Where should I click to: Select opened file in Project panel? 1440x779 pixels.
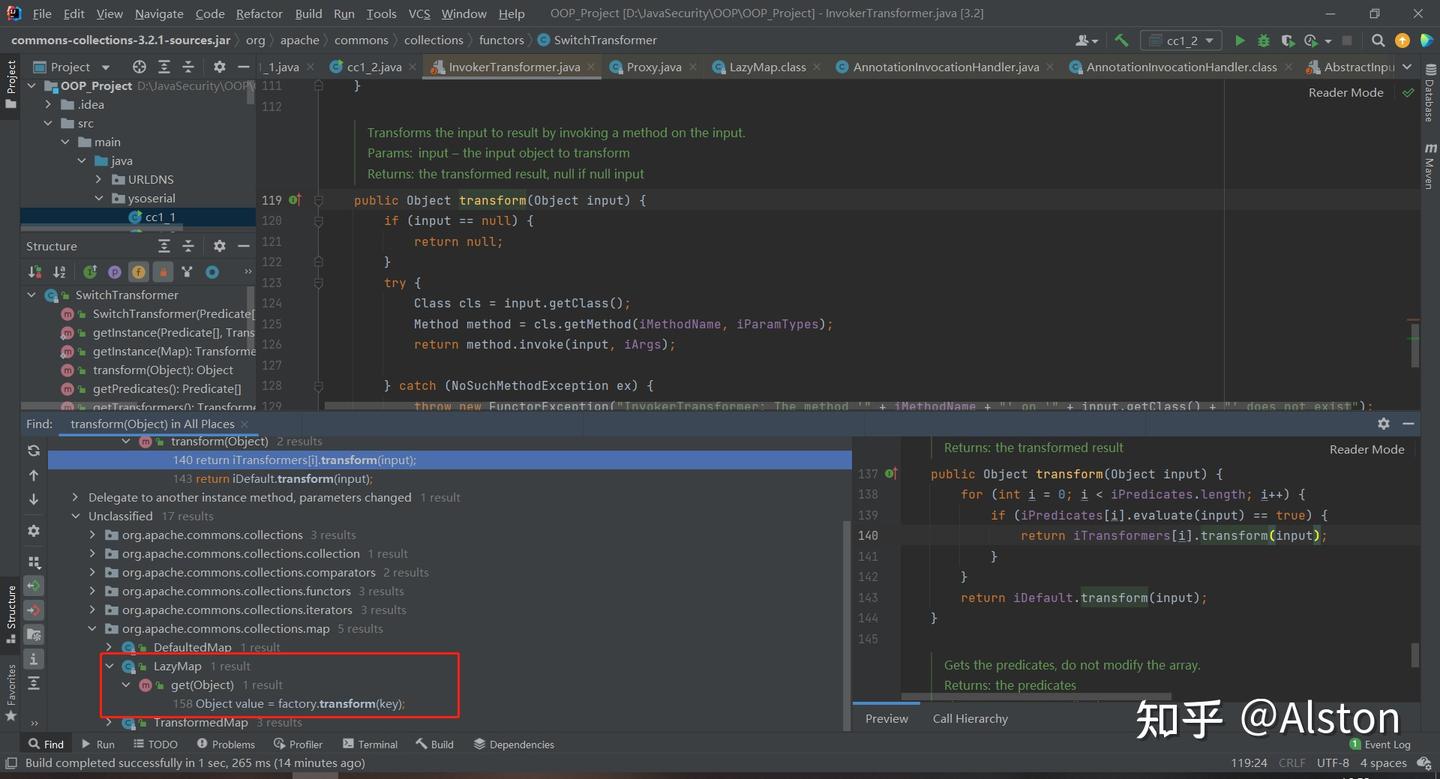[139, 67]
